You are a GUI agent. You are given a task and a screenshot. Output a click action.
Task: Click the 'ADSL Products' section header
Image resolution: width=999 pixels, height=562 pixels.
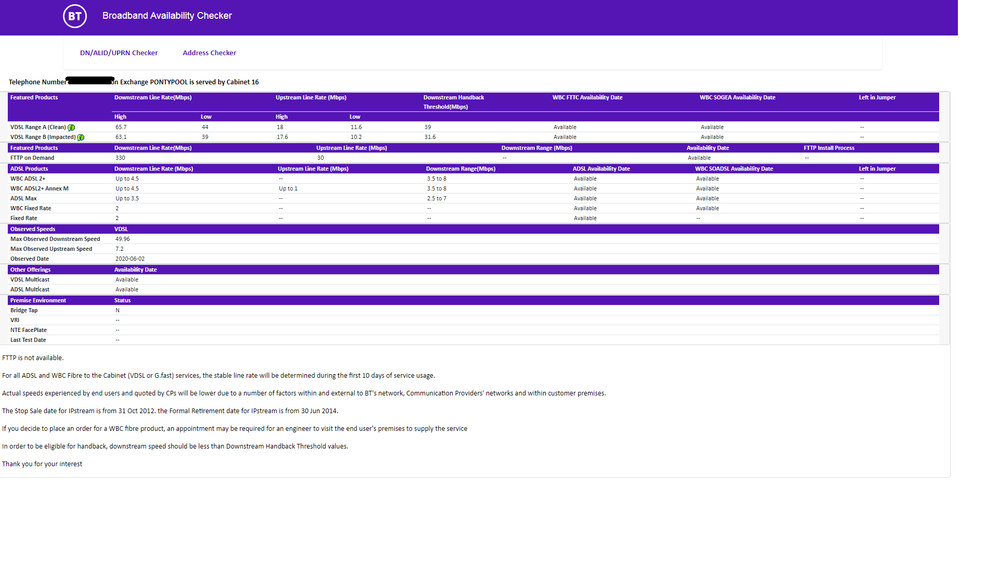coord(29,169)
